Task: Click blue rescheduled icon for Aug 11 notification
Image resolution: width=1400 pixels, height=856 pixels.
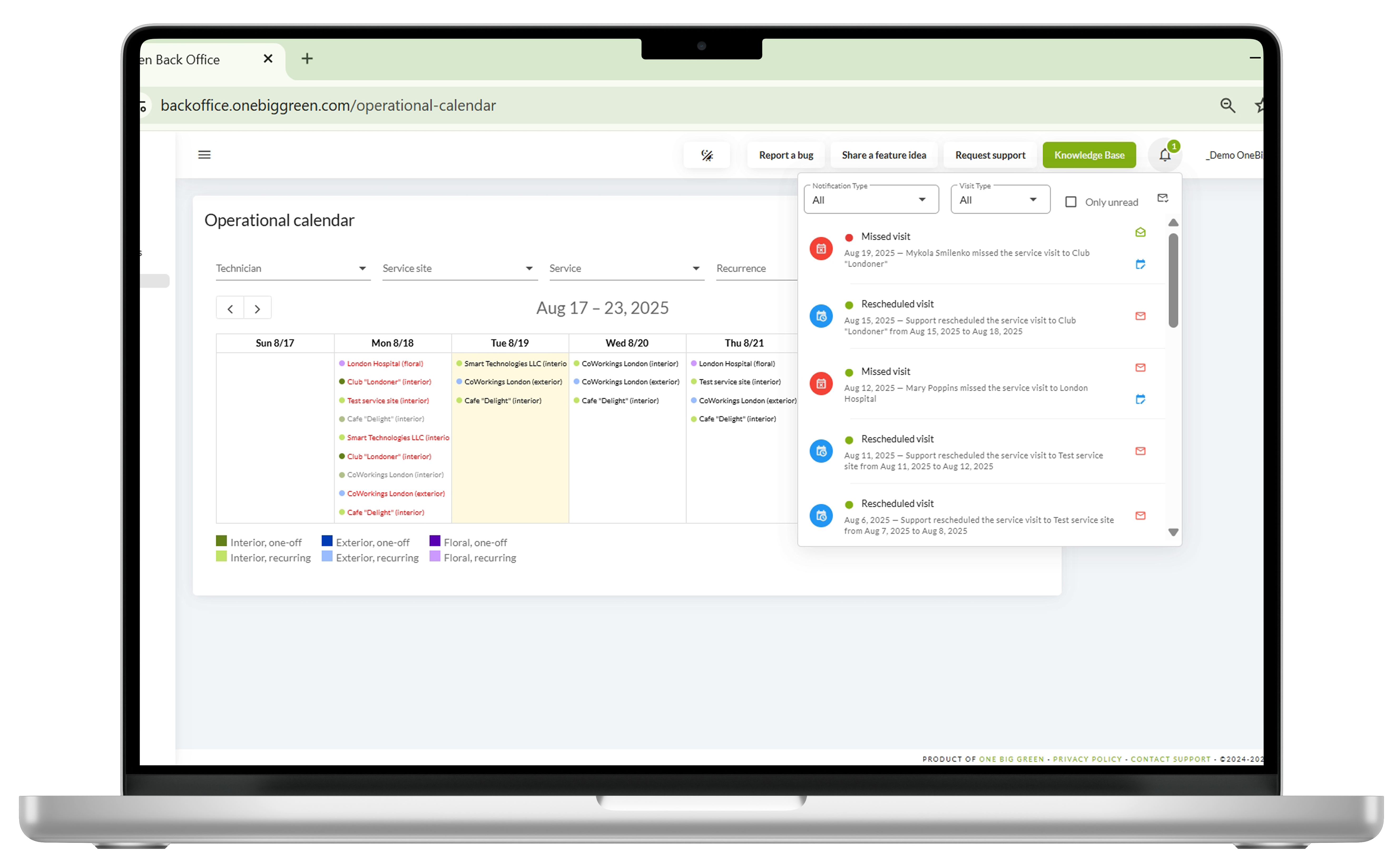Action: 821,451
